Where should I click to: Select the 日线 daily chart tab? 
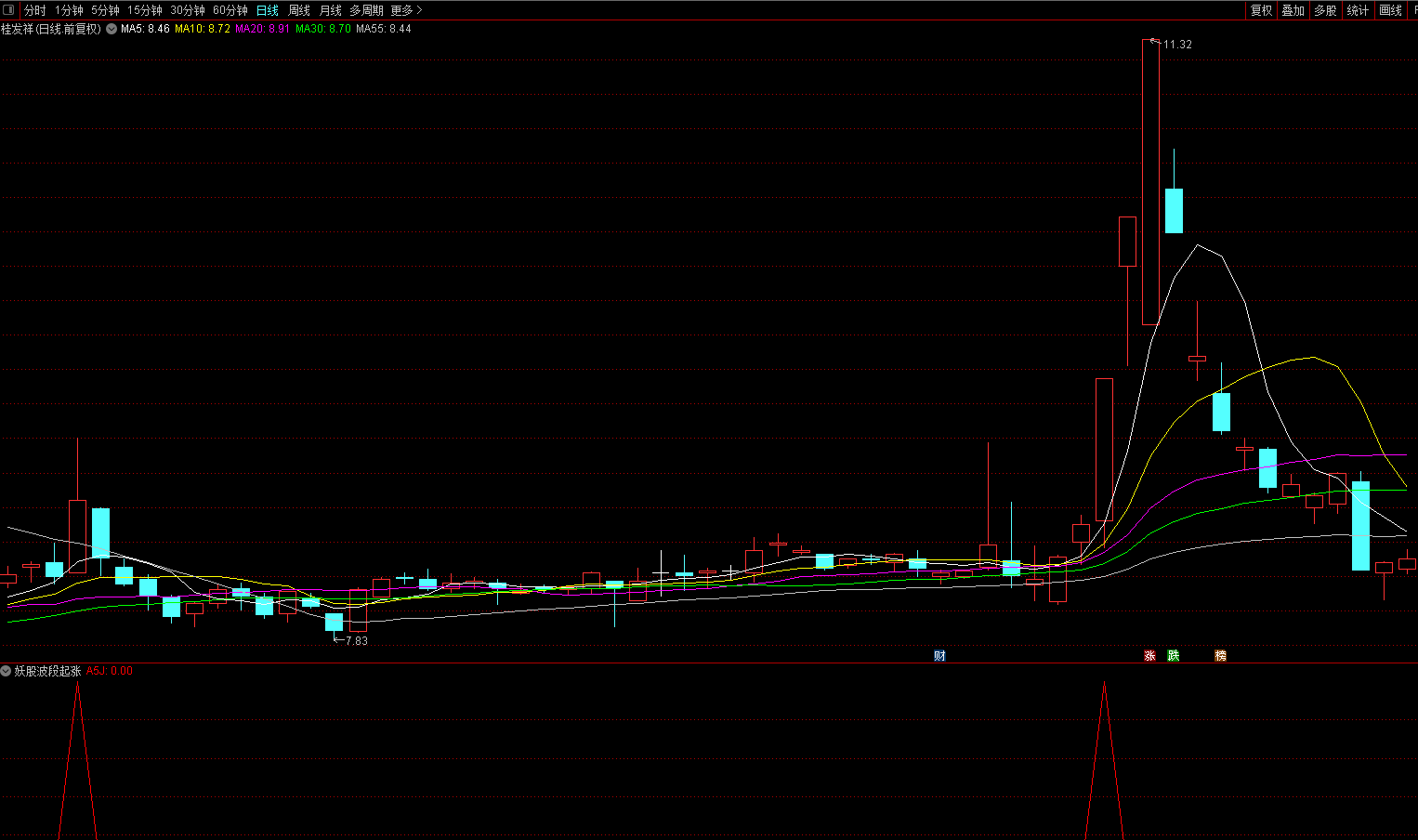(268, 10)
